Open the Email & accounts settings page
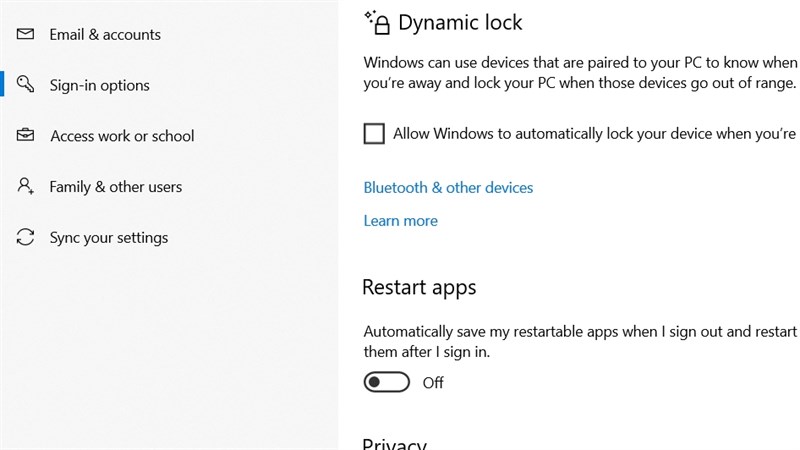 tap(105, 34)
